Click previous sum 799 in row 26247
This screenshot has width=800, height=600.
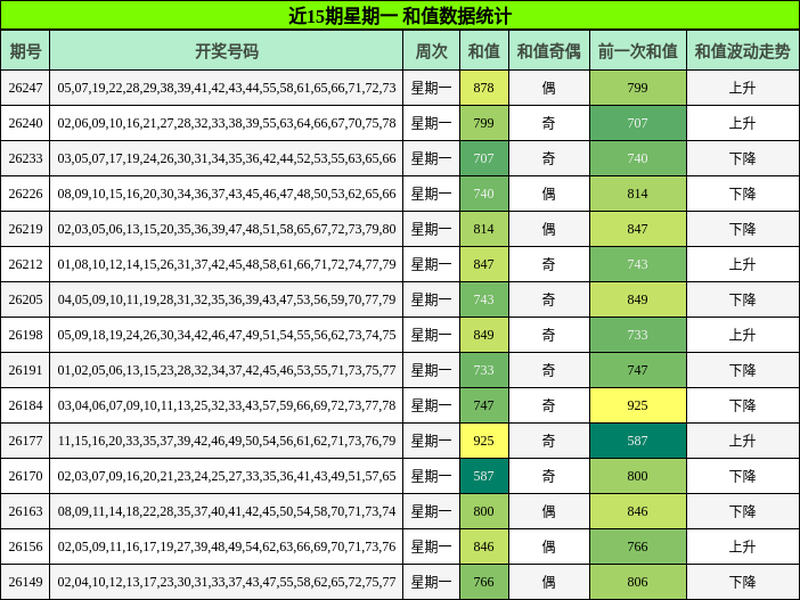pos(638,88)
